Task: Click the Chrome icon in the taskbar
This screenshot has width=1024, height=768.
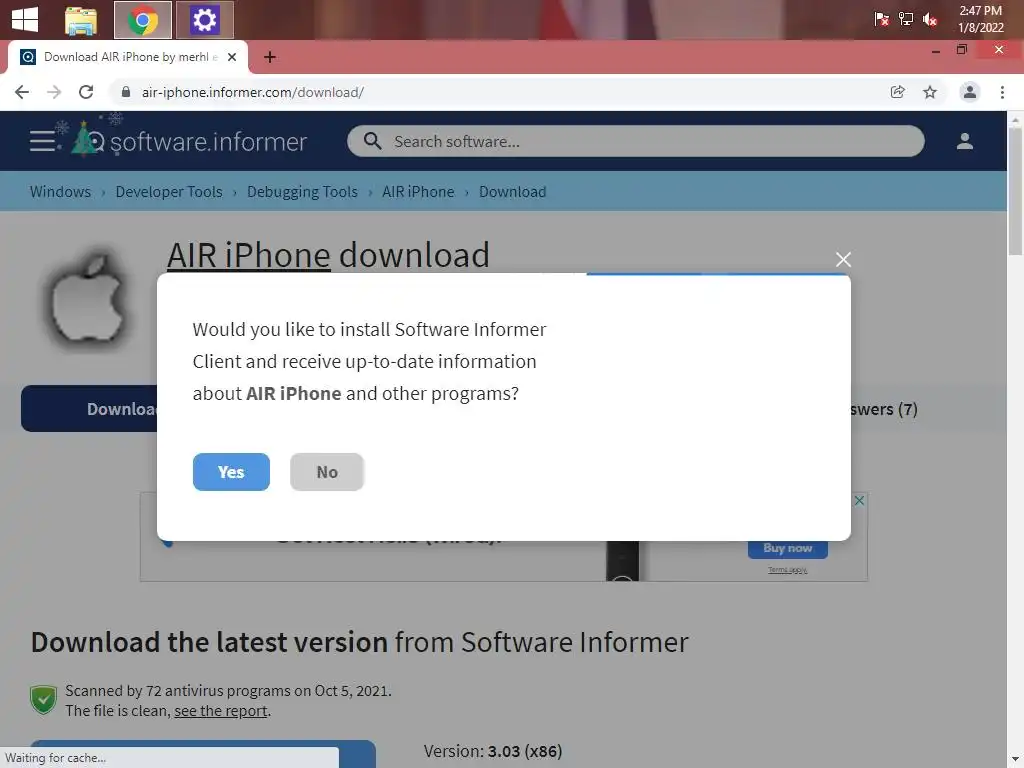Action: [x=143, y=20]
